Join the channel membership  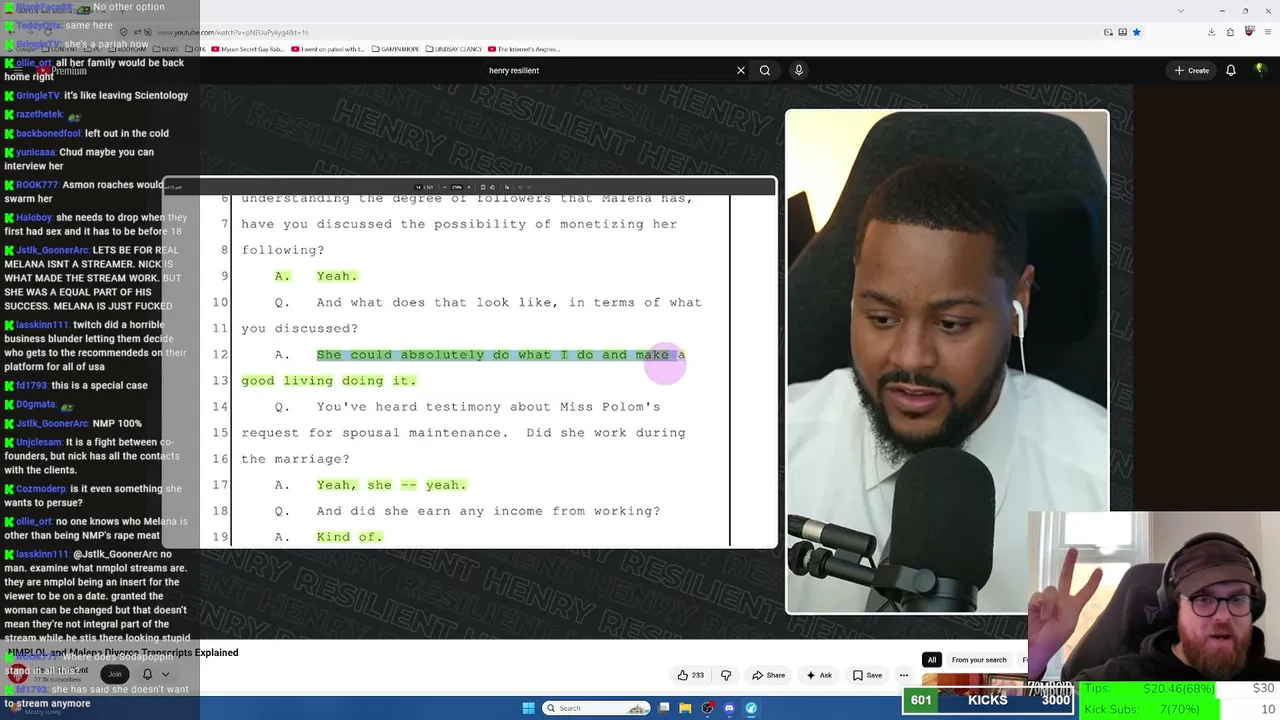click(x=115, y=674)
